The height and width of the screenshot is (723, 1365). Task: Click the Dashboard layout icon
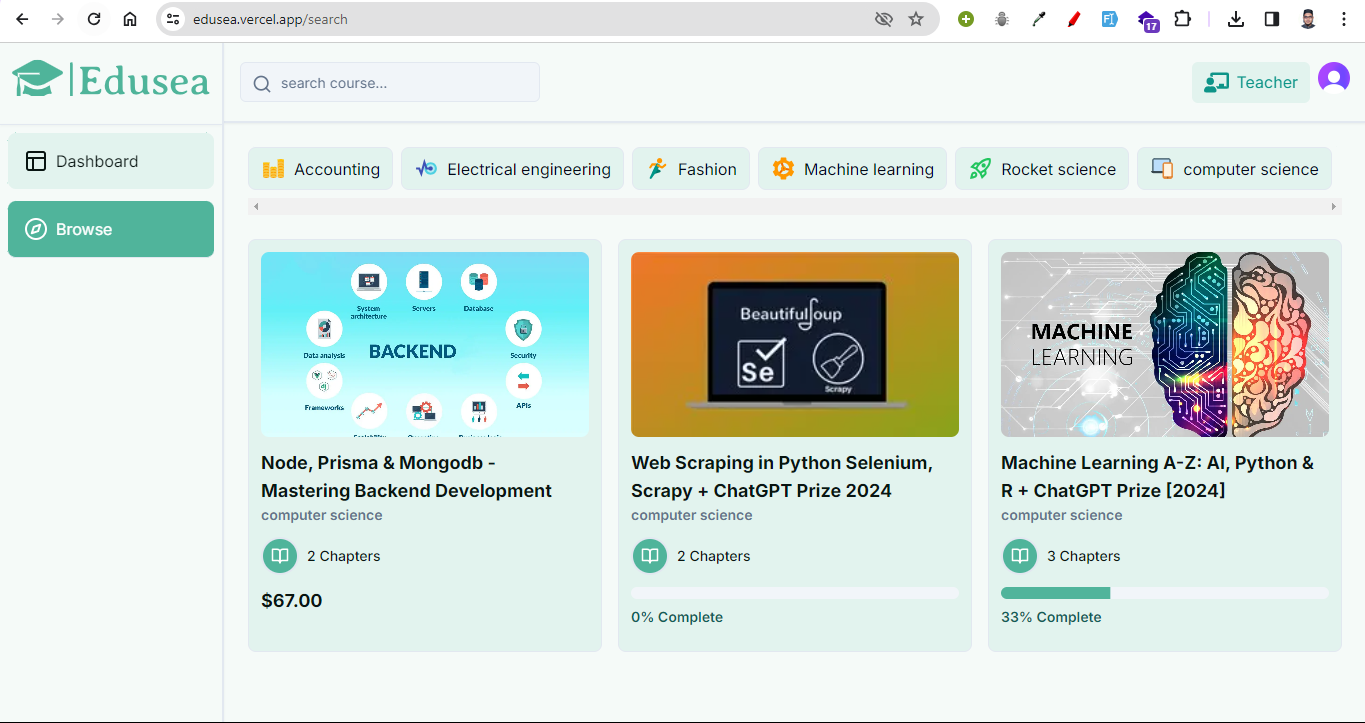[x=36, y=161]
